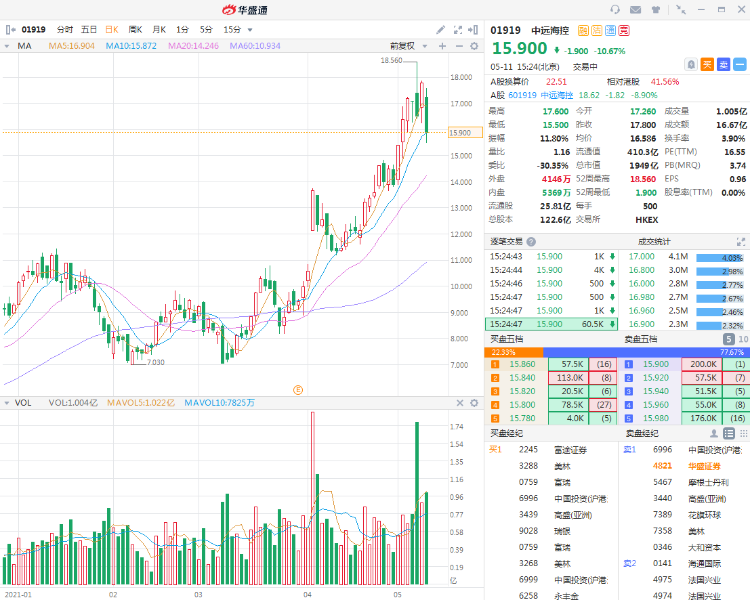The width and height of the screenshot is (750, 600).
Task: Expand the VOL indicator dropdown arrow
Action: pos(7,403)
